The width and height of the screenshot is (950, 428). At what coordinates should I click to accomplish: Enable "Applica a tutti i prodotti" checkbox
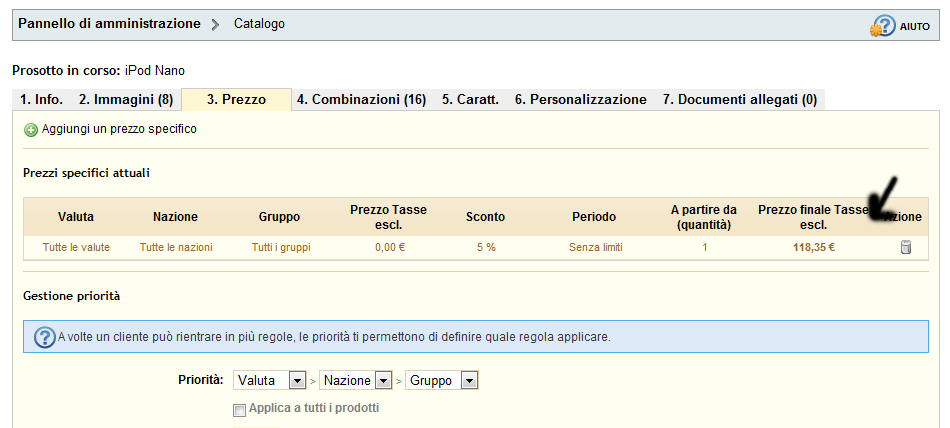[239, 409]
